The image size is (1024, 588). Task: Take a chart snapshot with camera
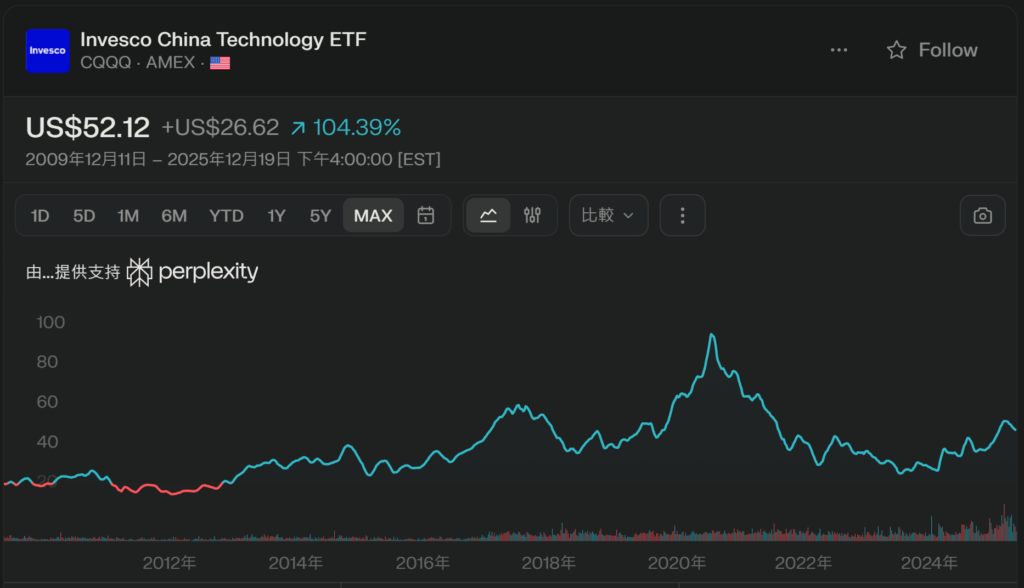coord(983,215)
